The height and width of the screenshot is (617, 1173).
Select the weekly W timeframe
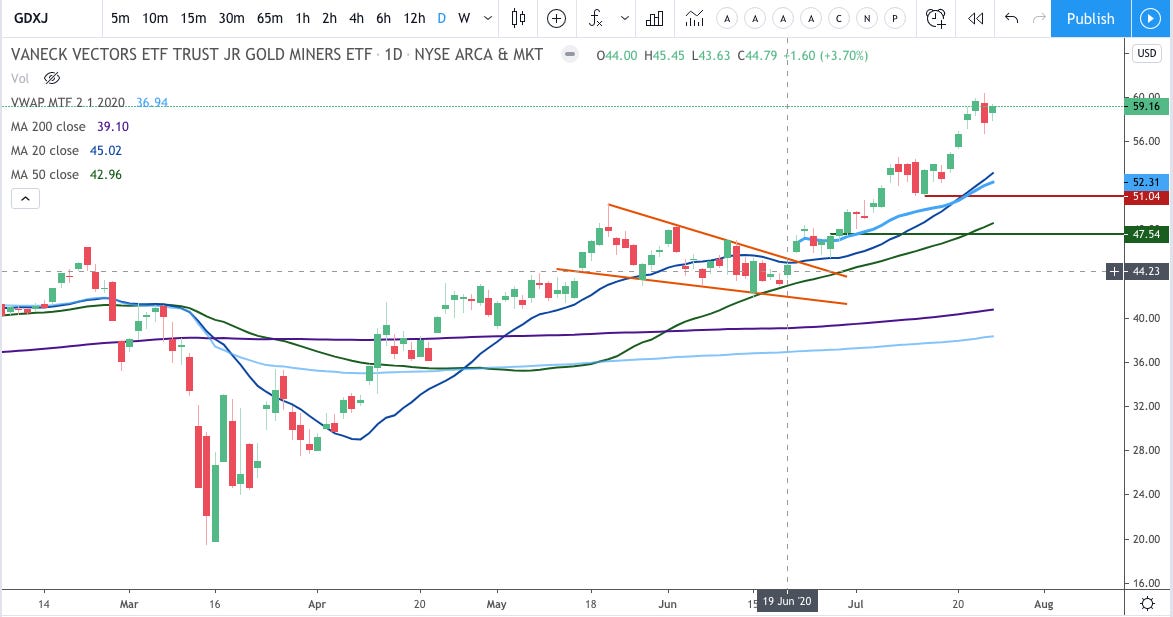[x=464, y=19]
